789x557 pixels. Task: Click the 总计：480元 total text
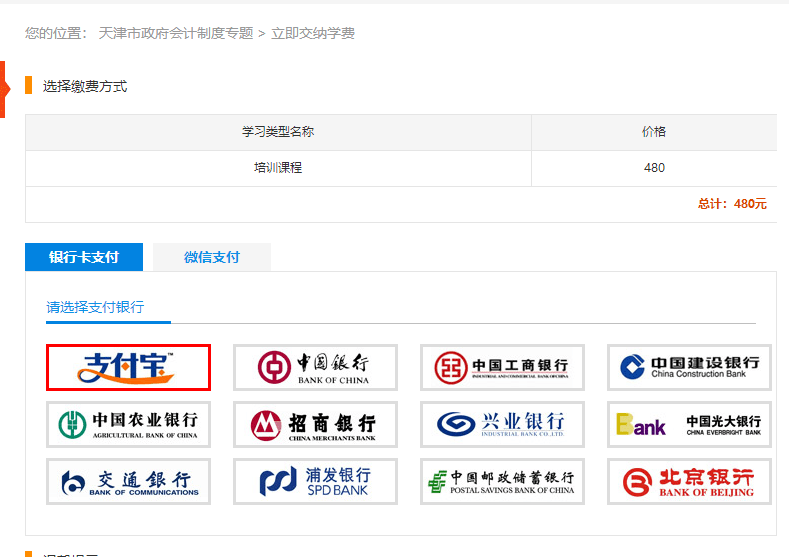732,204
